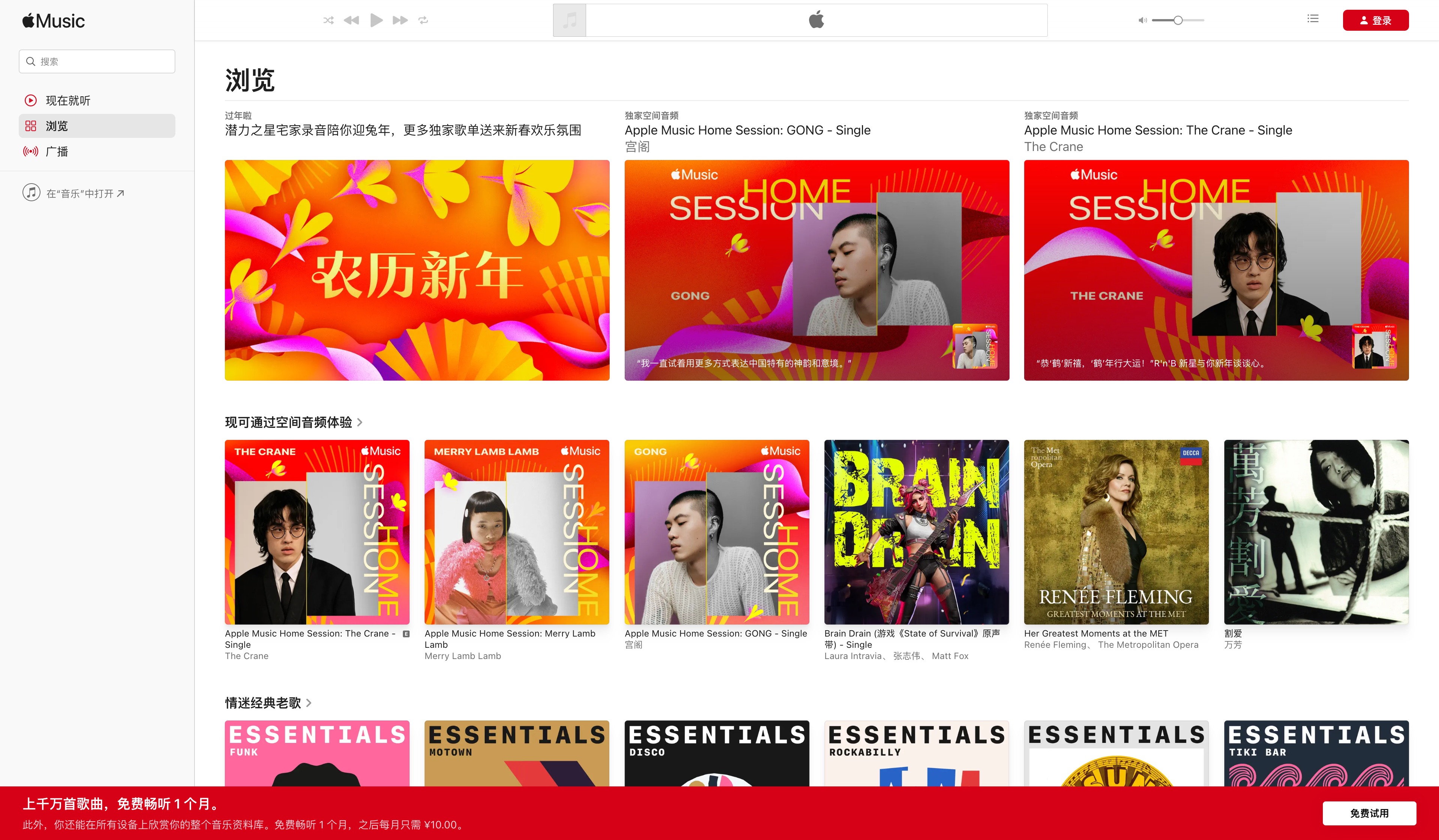This screenshot has width=1439, height=840.
Task: Skip to the next track
Action: point(400,21)
